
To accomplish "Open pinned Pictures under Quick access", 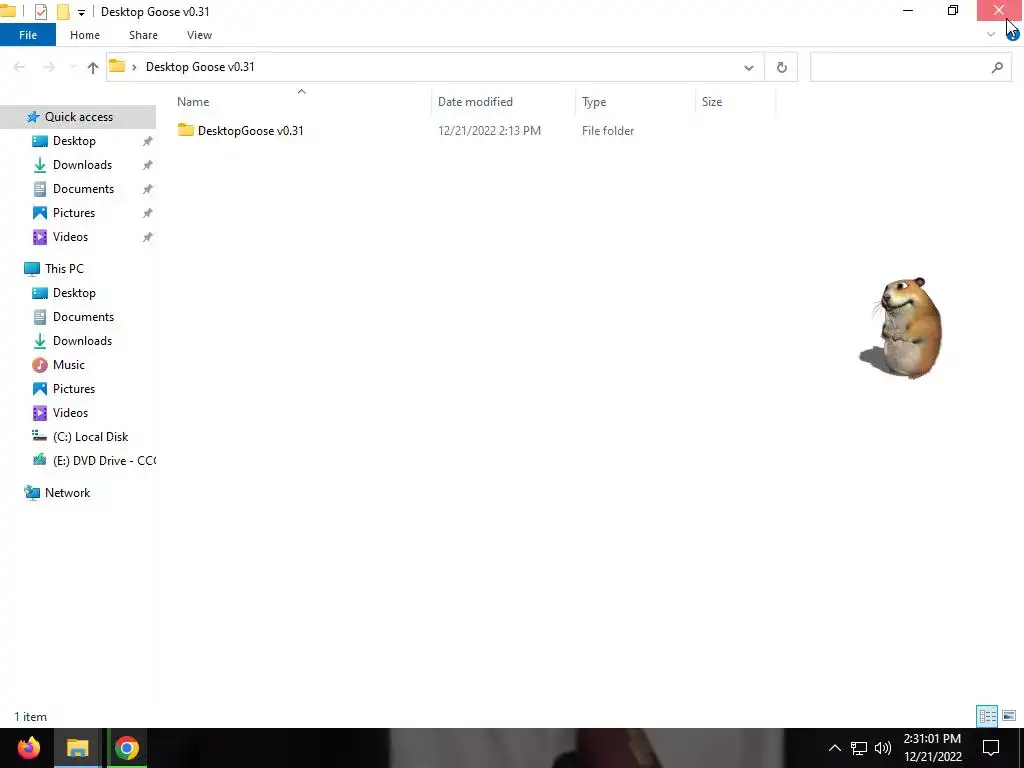I will [x=74, y=213].
